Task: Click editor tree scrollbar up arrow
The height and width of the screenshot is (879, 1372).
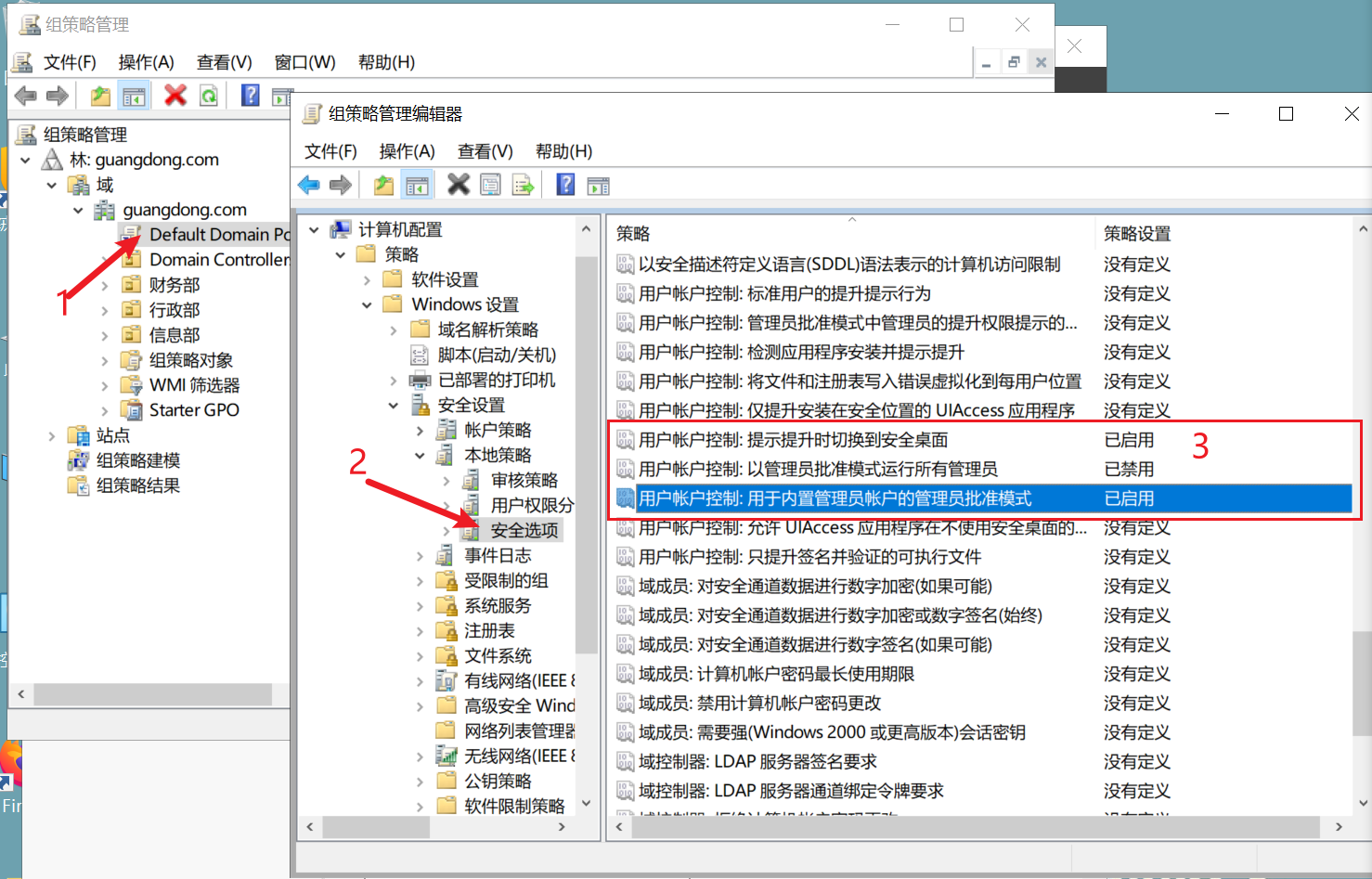Action: pyautogui.click(x=586, y=228)
